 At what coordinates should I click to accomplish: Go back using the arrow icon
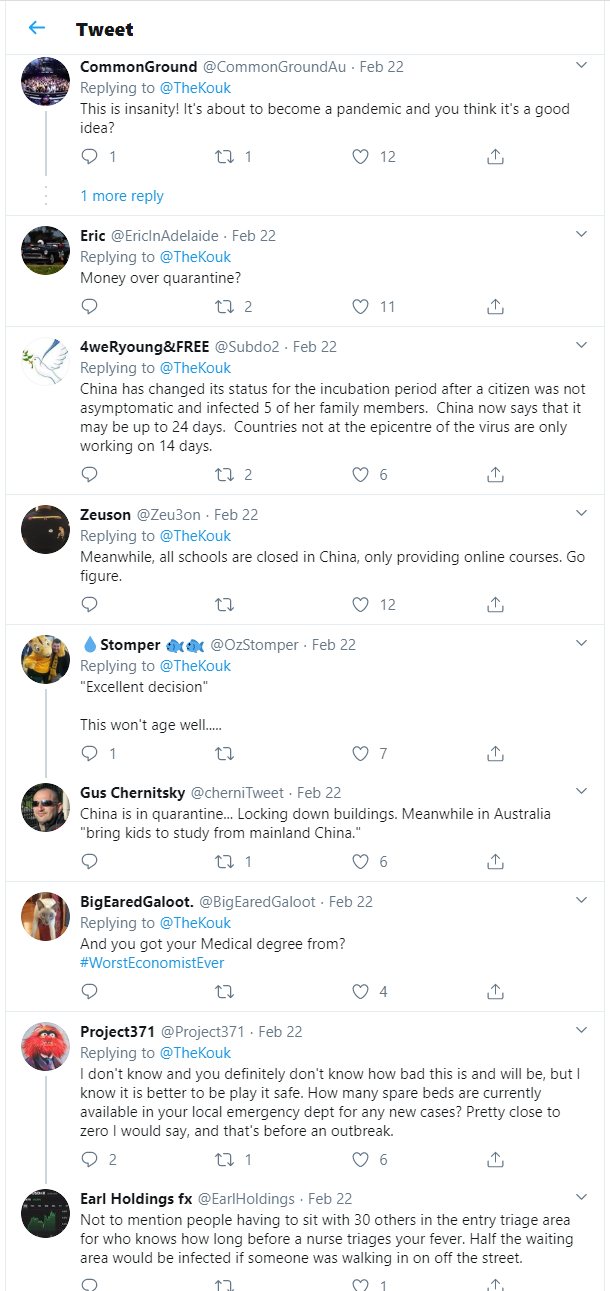pos(37,28)
